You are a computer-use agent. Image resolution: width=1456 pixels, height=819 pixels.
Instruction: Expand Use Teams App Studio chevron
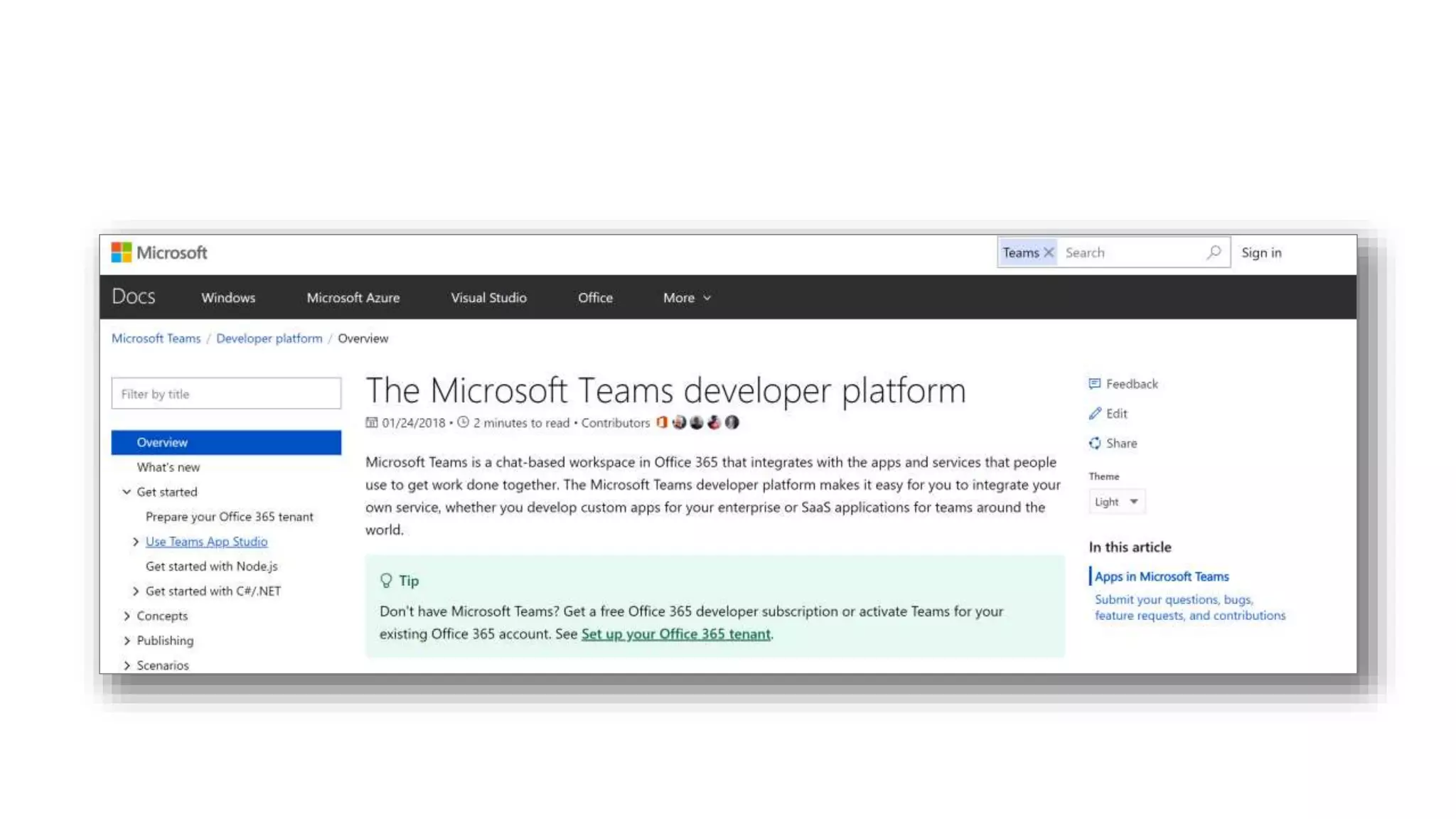(135, 542)
